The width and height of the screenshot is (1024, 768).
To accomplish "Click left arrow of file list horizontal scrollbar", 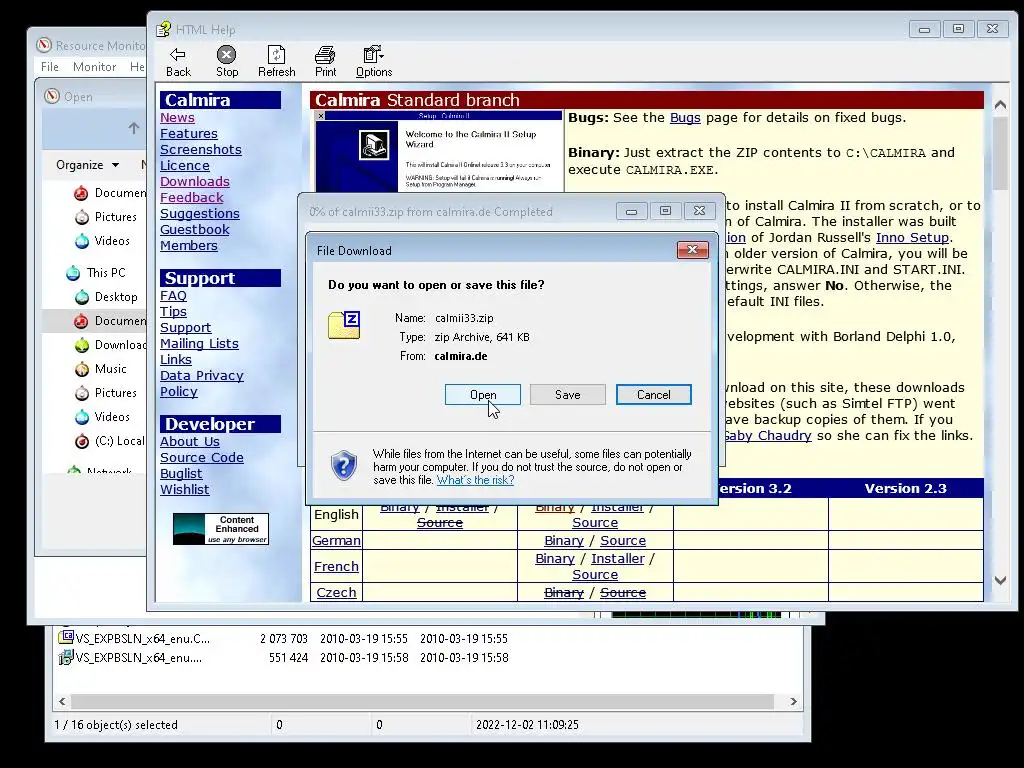I will pyautogui.click(x=62, y=701).
